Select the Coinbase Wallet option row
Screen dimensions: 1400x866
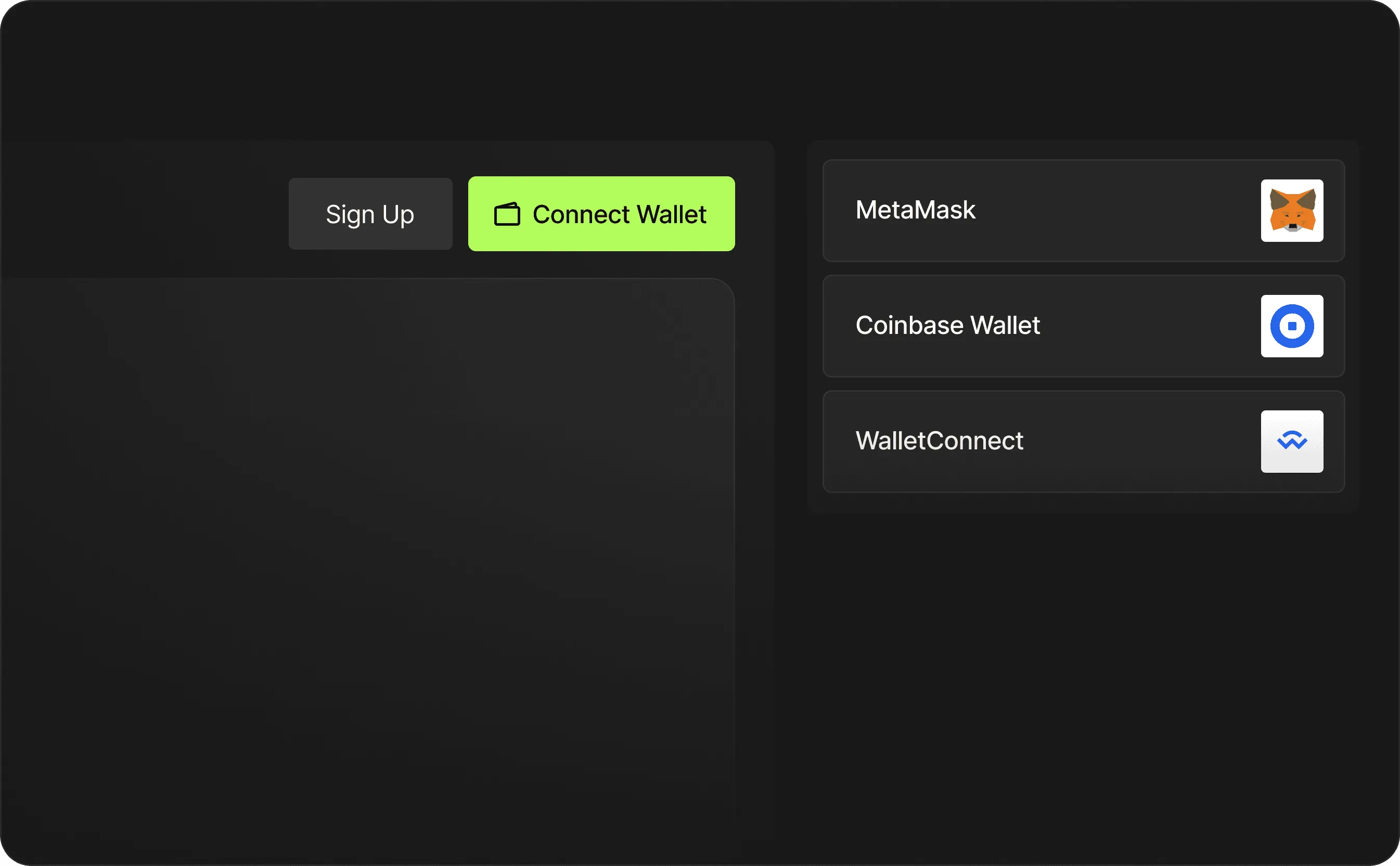tap(1083, 326)
